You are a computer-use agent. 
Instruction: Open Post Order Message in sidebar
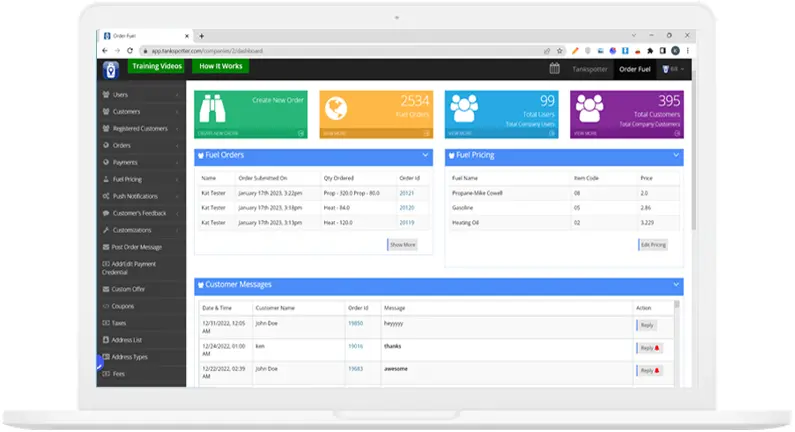point(141,247)
